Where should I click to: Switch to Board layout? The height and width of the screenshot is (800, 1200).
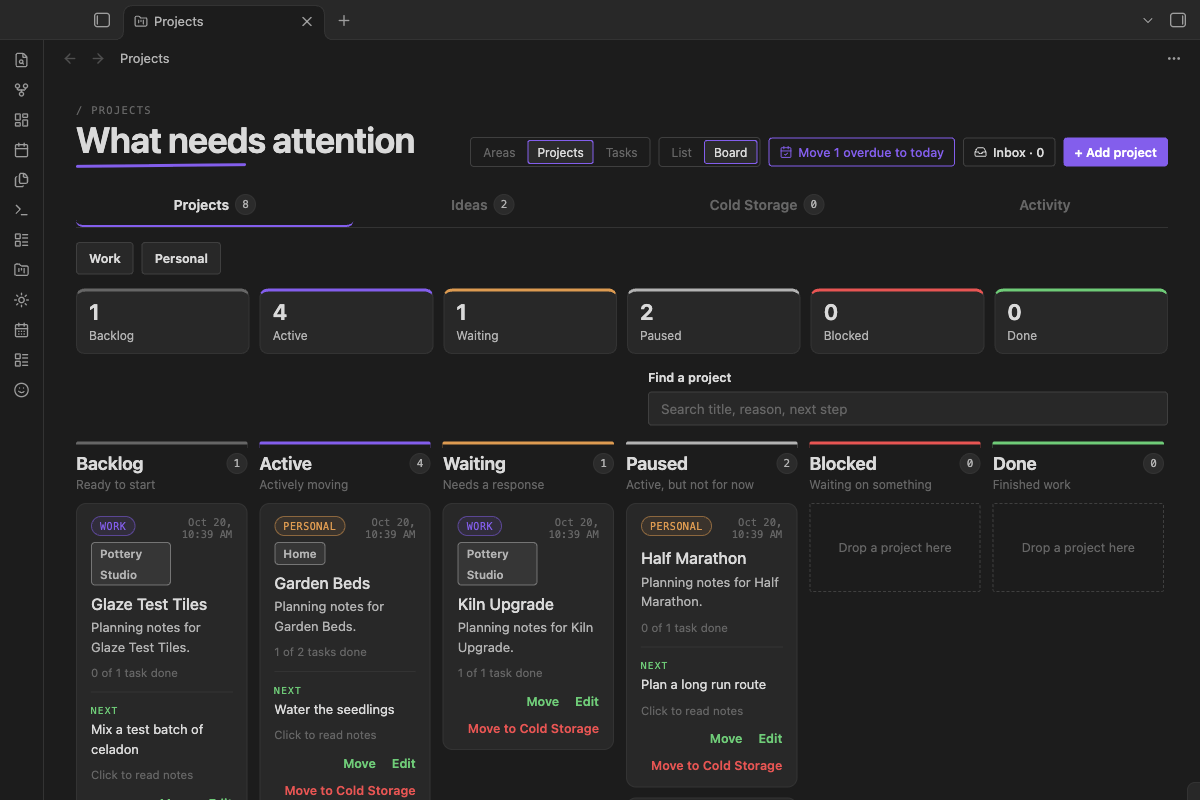coord(730,152)
